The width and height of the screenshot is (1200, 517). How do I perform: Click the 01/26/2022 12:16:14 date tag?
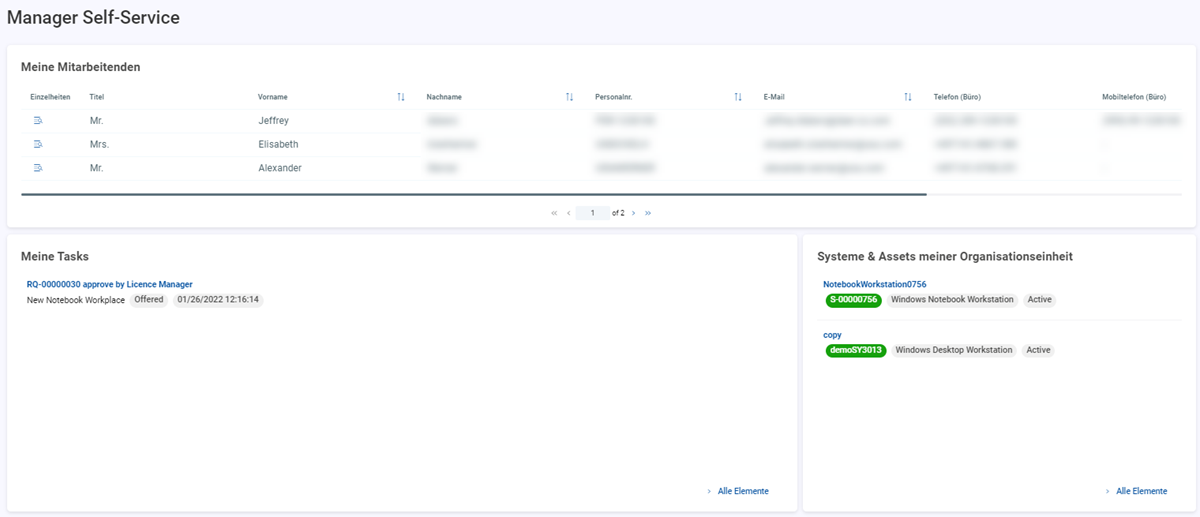[x=218, y=300]
